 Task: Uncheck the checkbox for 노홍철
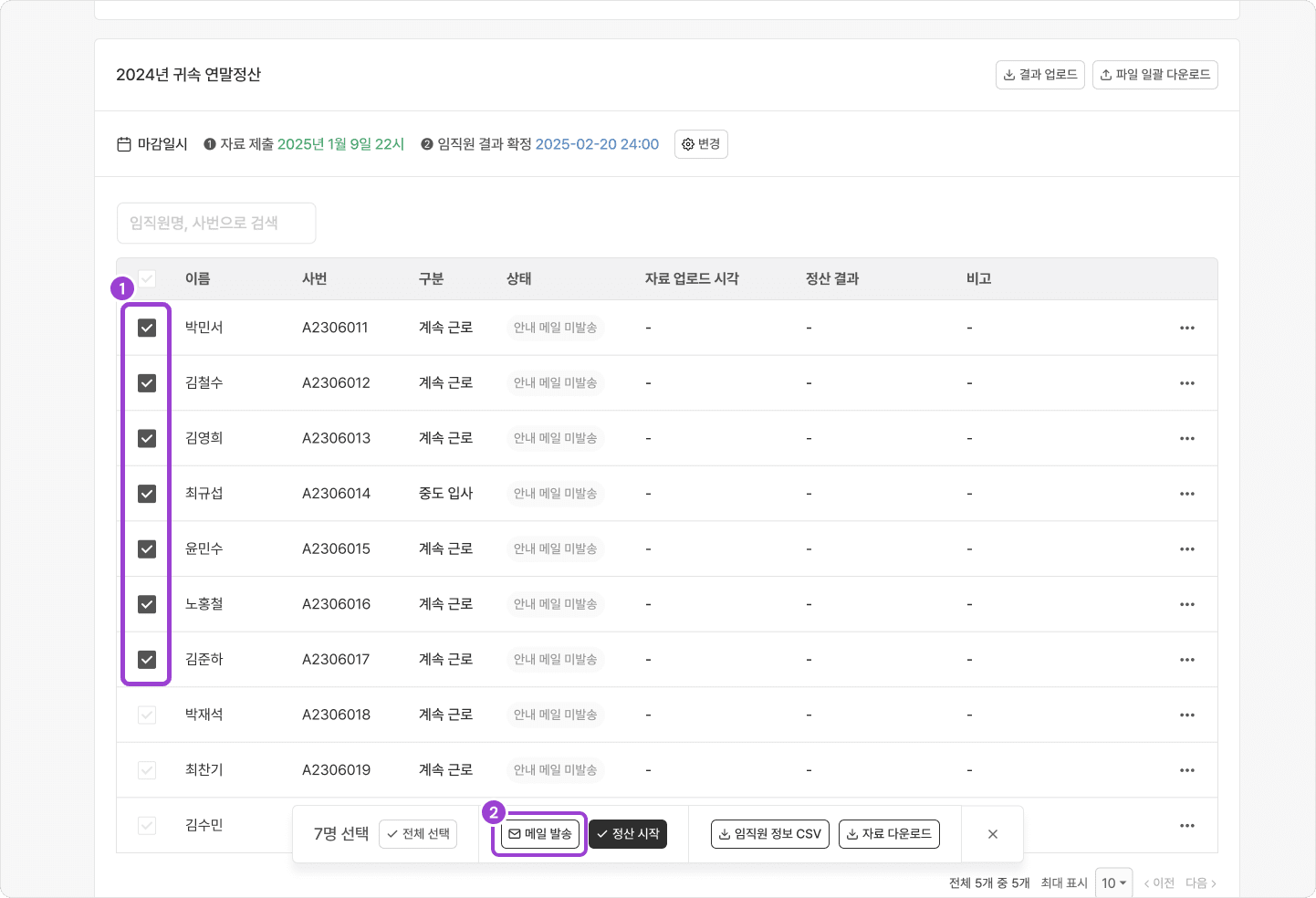click(x=147, y=604)
